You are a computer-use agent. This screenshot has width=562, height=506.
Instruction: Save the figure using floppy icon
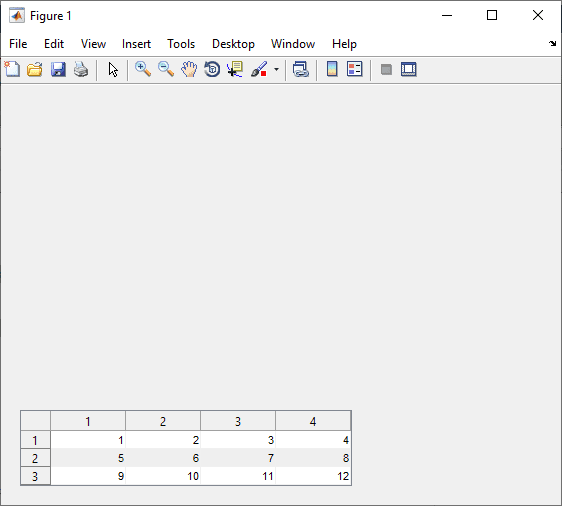tap(58, 69)
